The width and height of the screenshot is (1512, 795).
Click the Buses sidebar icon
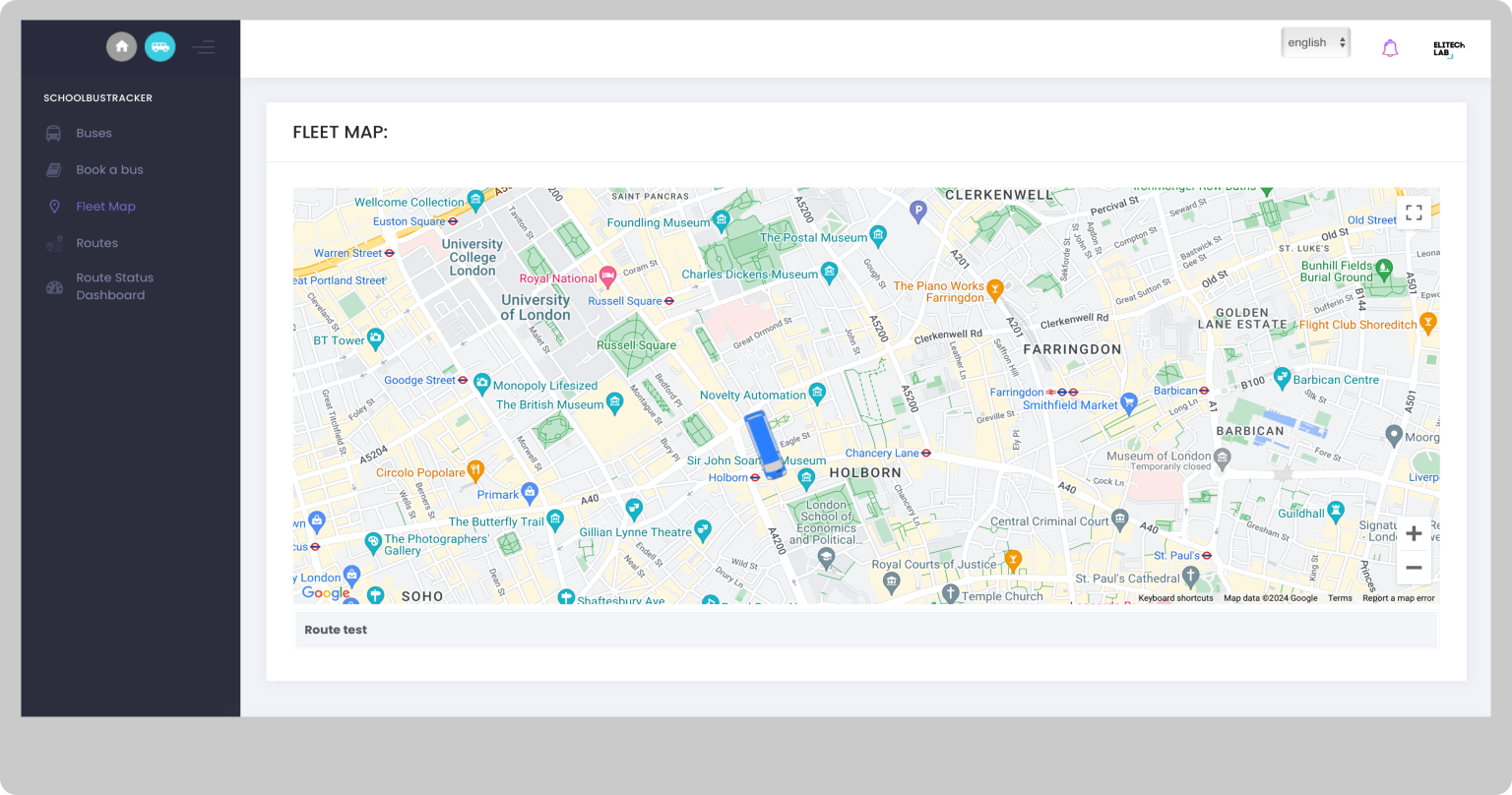[x=54, y=133]
